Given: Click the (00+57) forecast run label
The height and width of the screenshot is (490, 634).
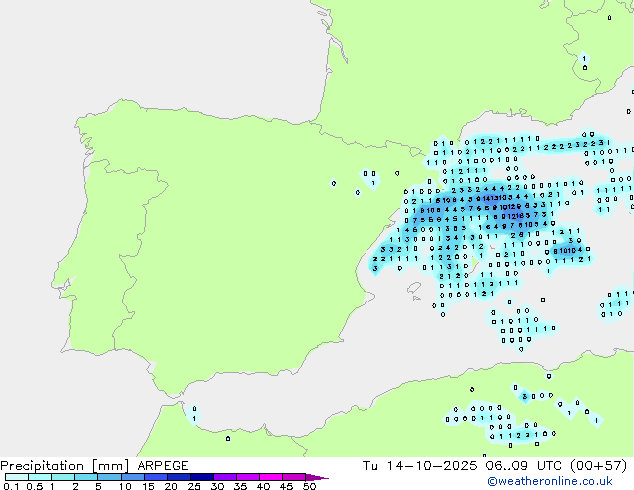Looking at the screenshot, I should point(597,466).
